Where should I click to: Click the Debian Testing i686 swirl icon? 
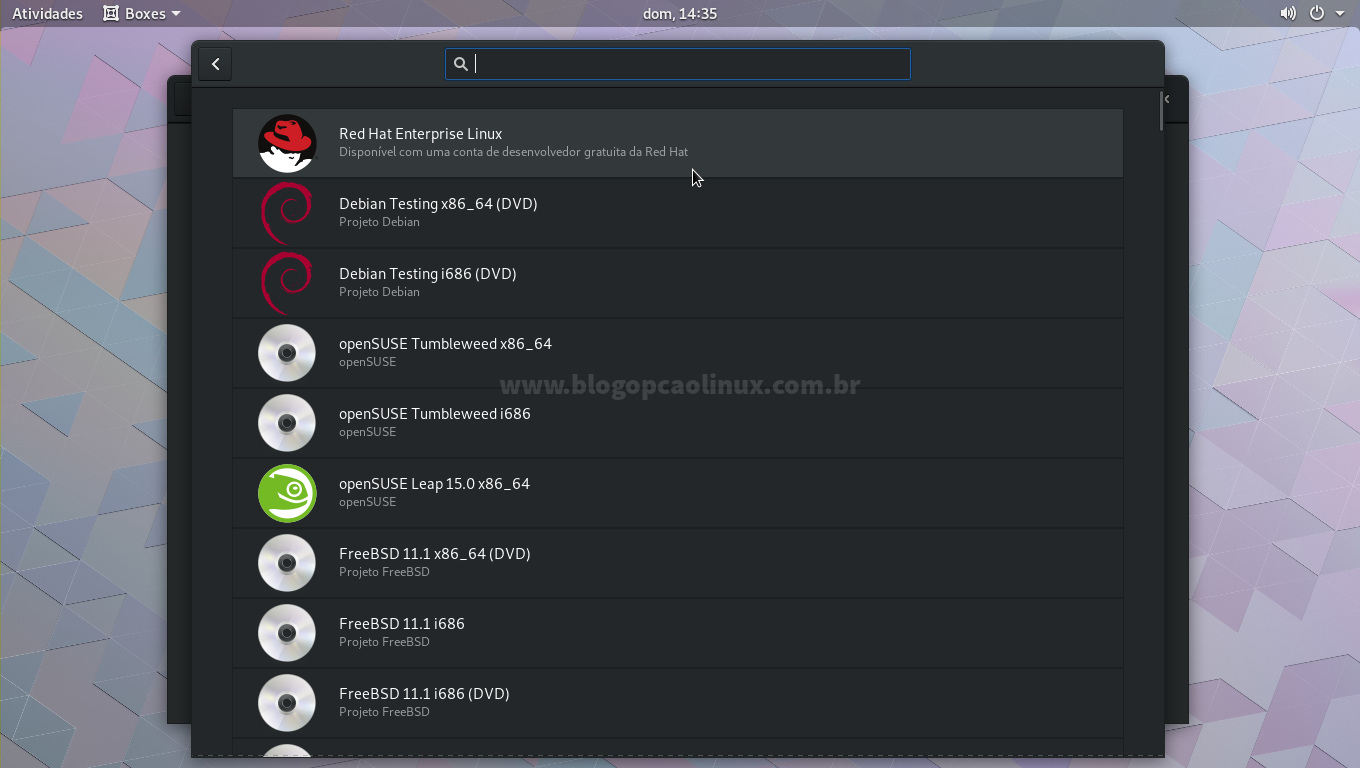click(x=287, y=283)
